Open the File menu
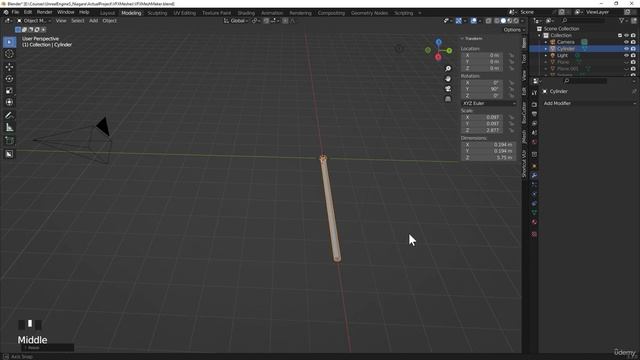The height and width of the screenshot is (360, 640). pos(15,12)
